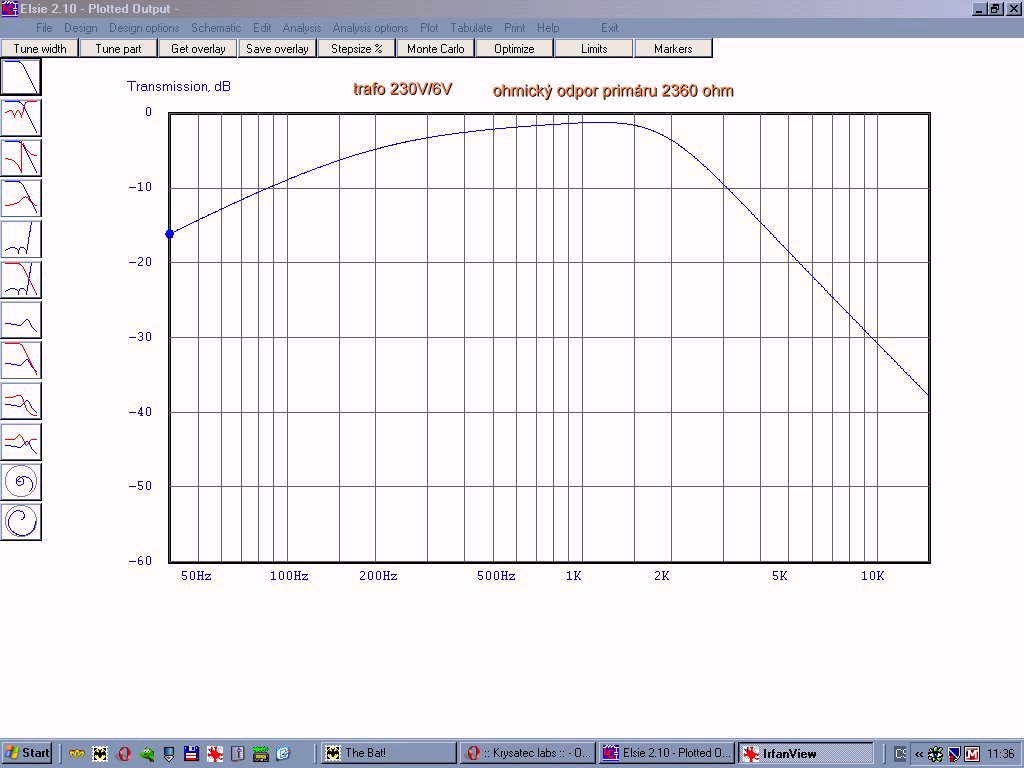
Task: Open the Schematic menu
Action: click(x=216, y=28)
